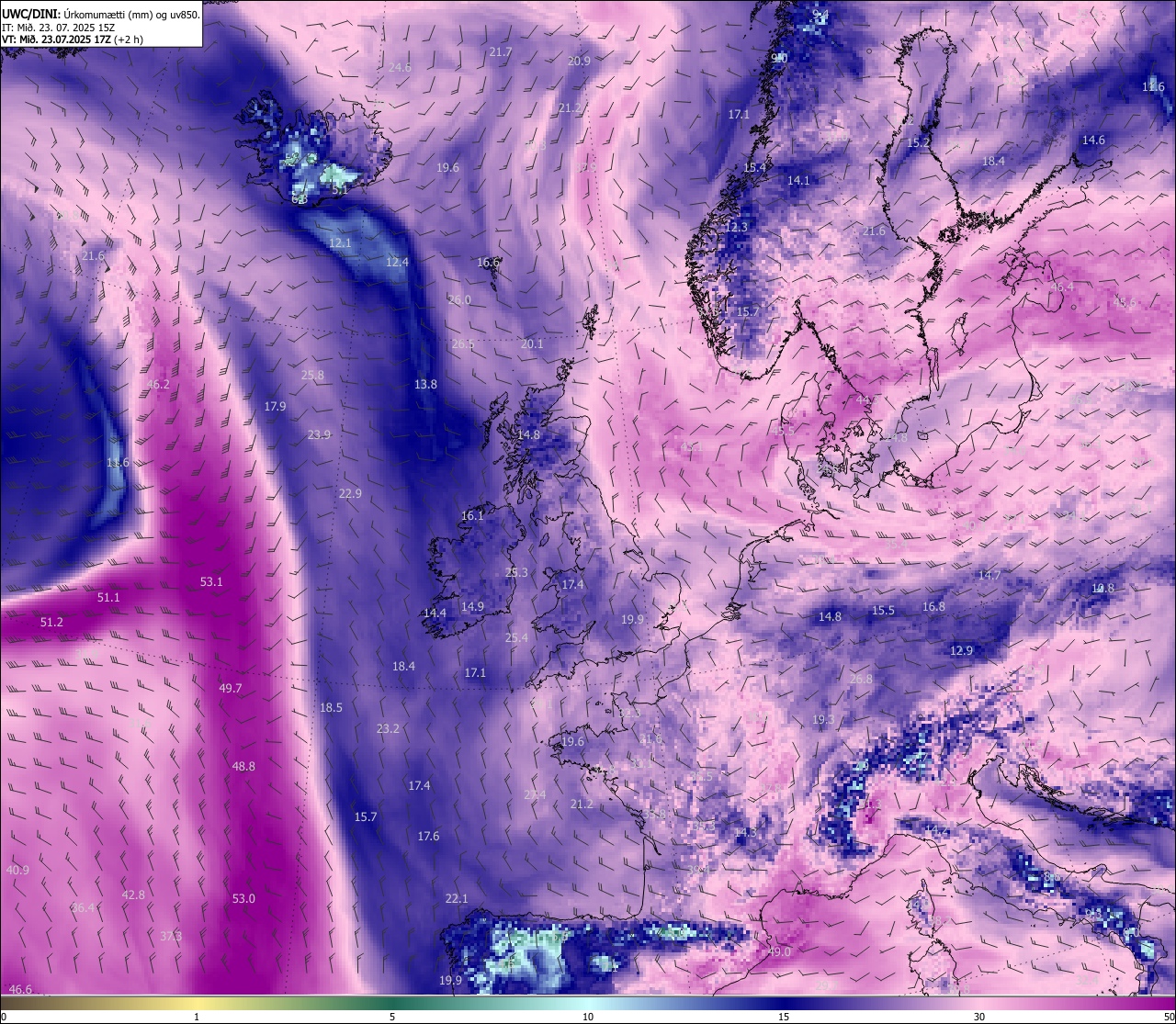Click the 22.1 value label

[457, 898]
